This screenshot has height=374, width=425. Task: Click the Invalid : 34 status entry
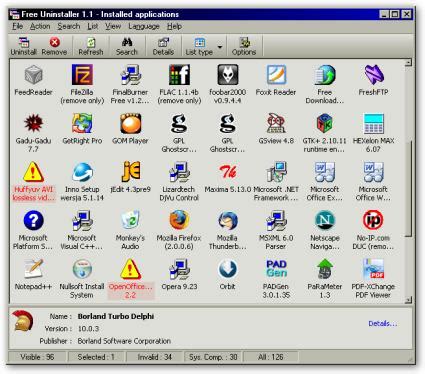[155, 357]
